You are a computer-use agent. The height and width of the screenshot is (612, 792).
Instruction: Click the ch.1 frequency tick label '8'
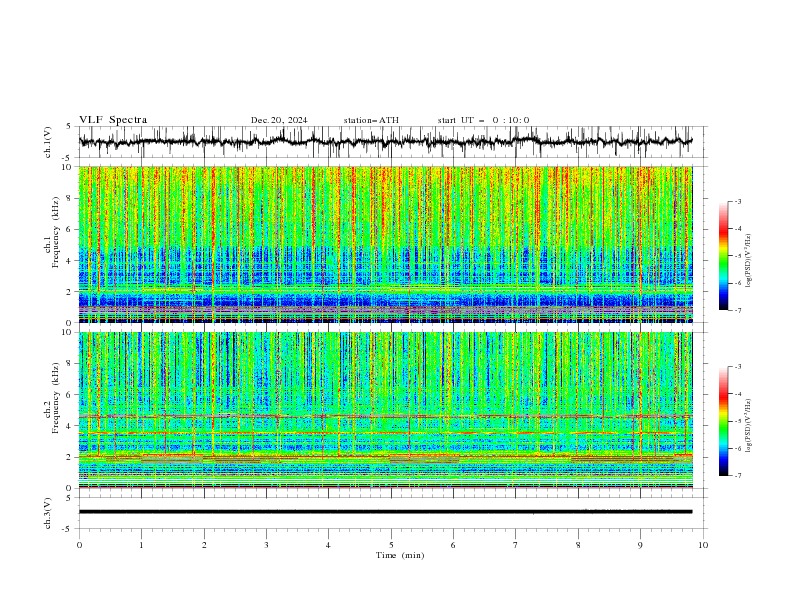pos(69,198)
